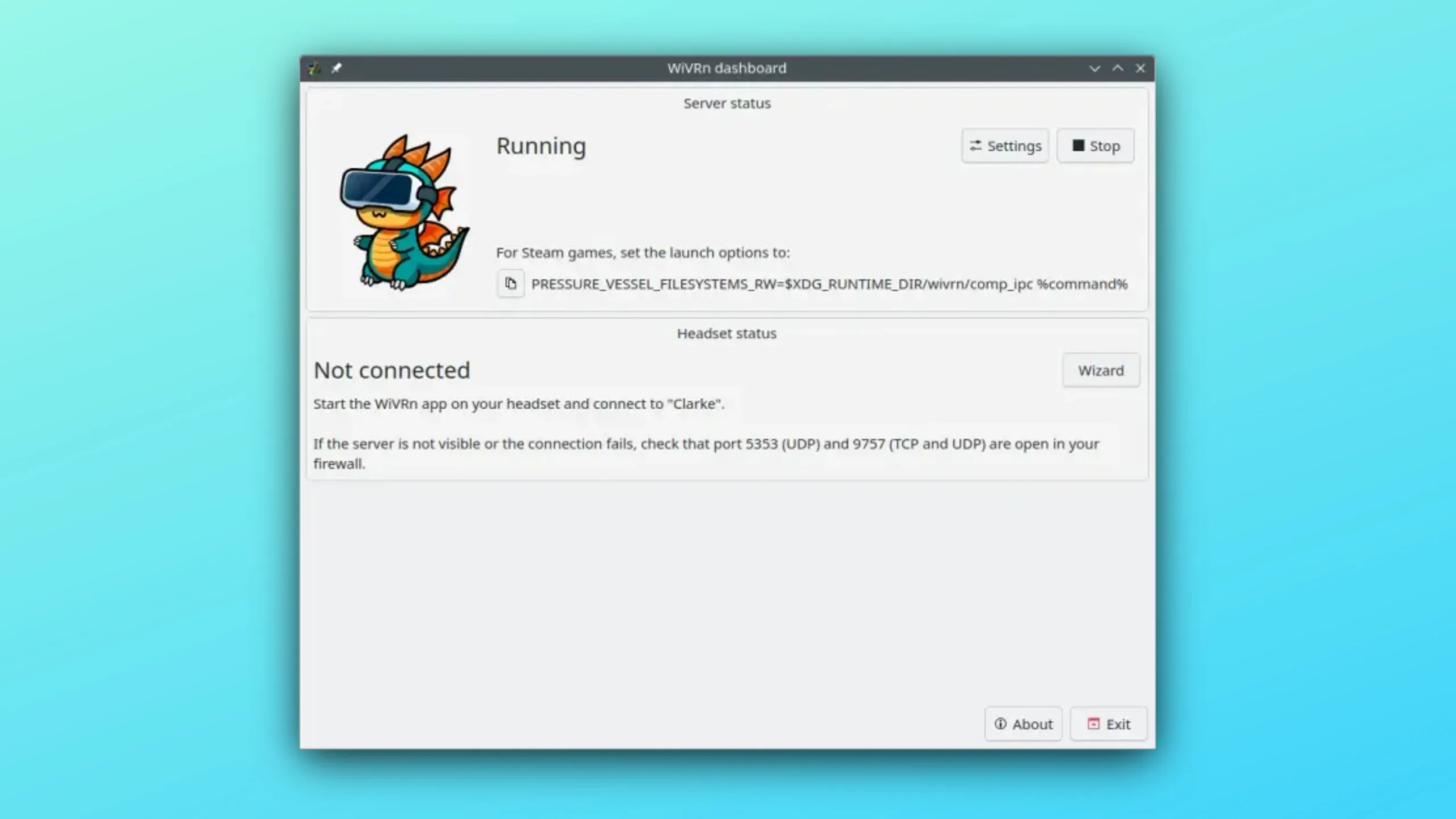Select the PRESSURE_VESSEL_FILESYSTEMS_RW launch command text
The height and width of the screenshot is (819, 1456).
(829, 284)
